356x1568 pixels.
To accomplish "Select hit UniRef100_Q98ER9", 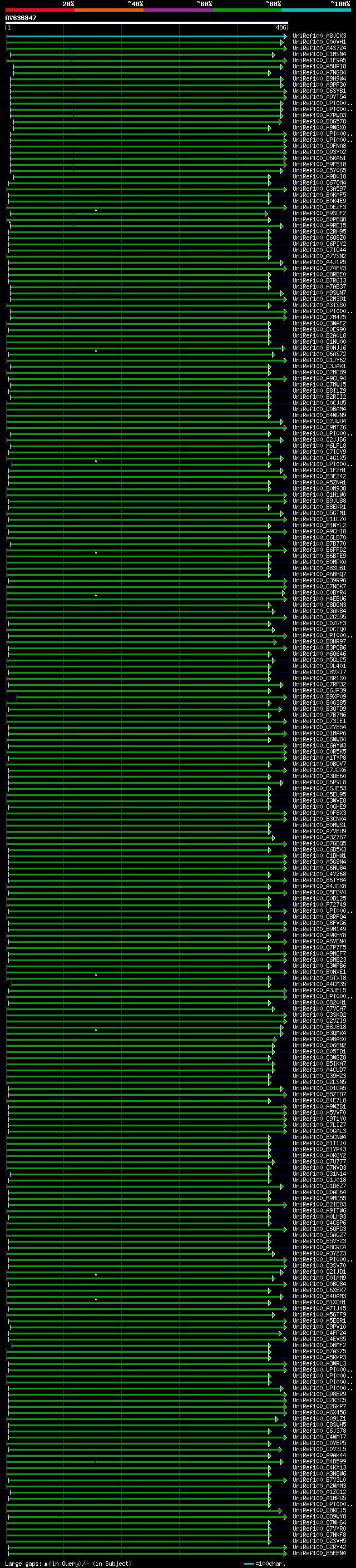I will click(x=319, y=1394).
